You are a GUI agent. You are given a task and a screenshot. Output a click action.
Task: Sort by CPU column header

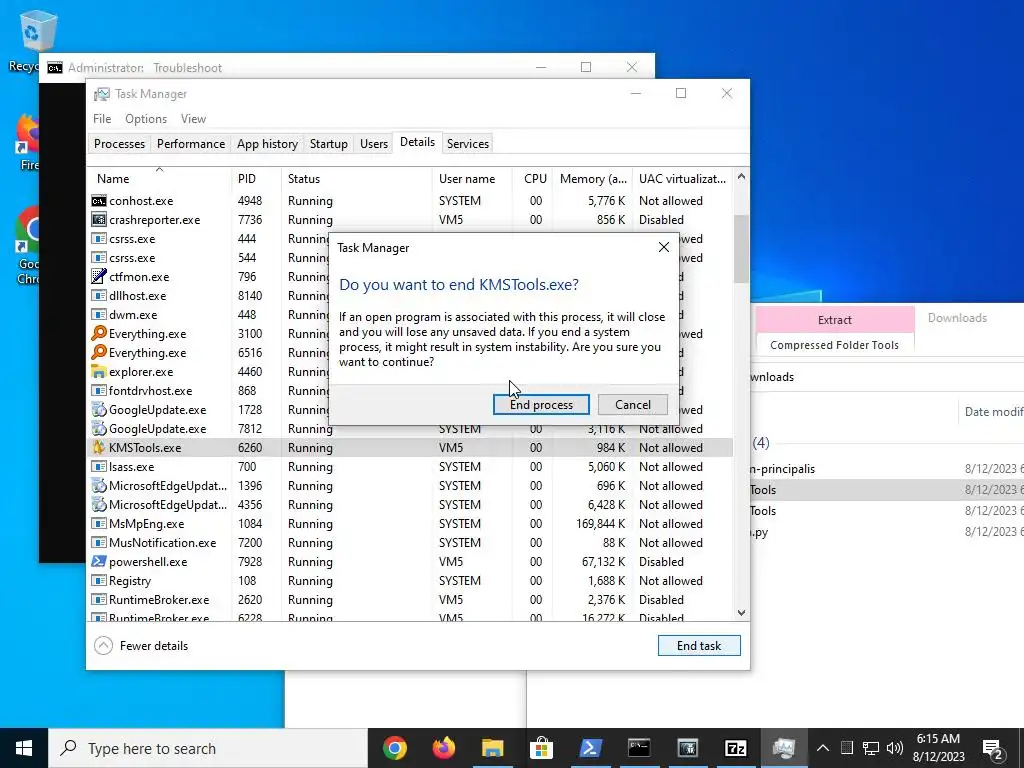point(532,178)
